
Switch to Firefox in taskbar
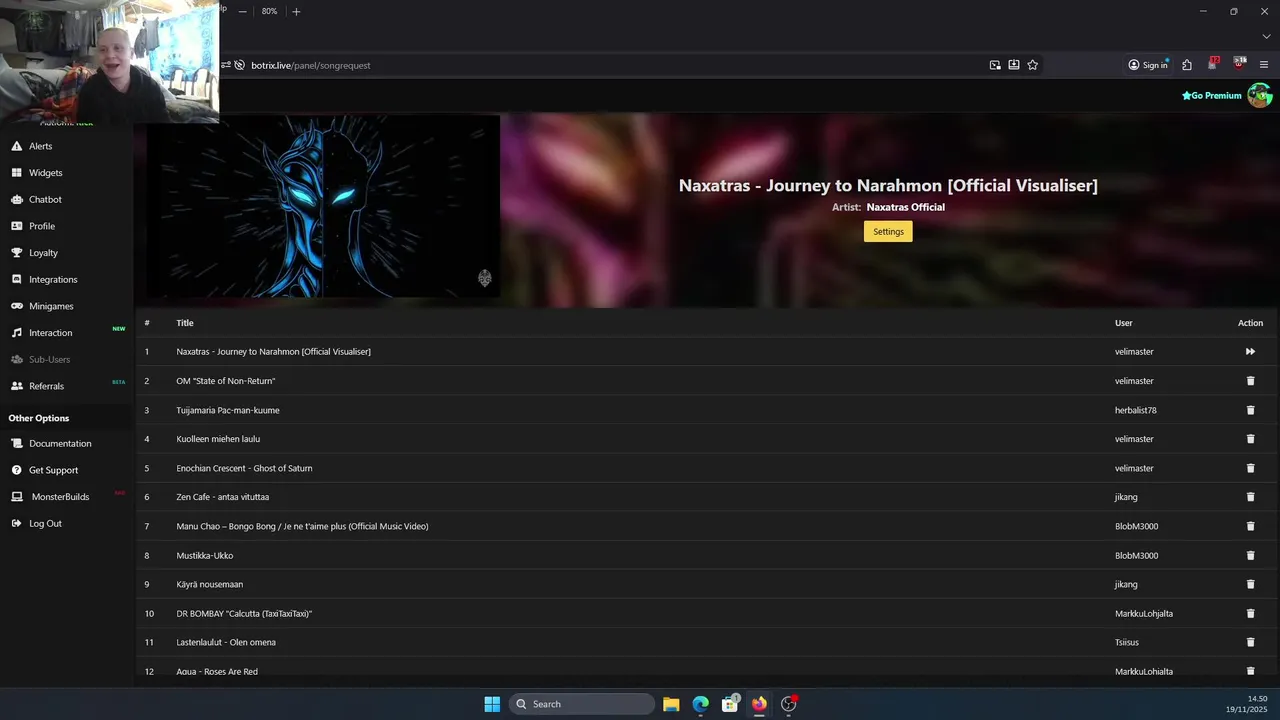759,704
